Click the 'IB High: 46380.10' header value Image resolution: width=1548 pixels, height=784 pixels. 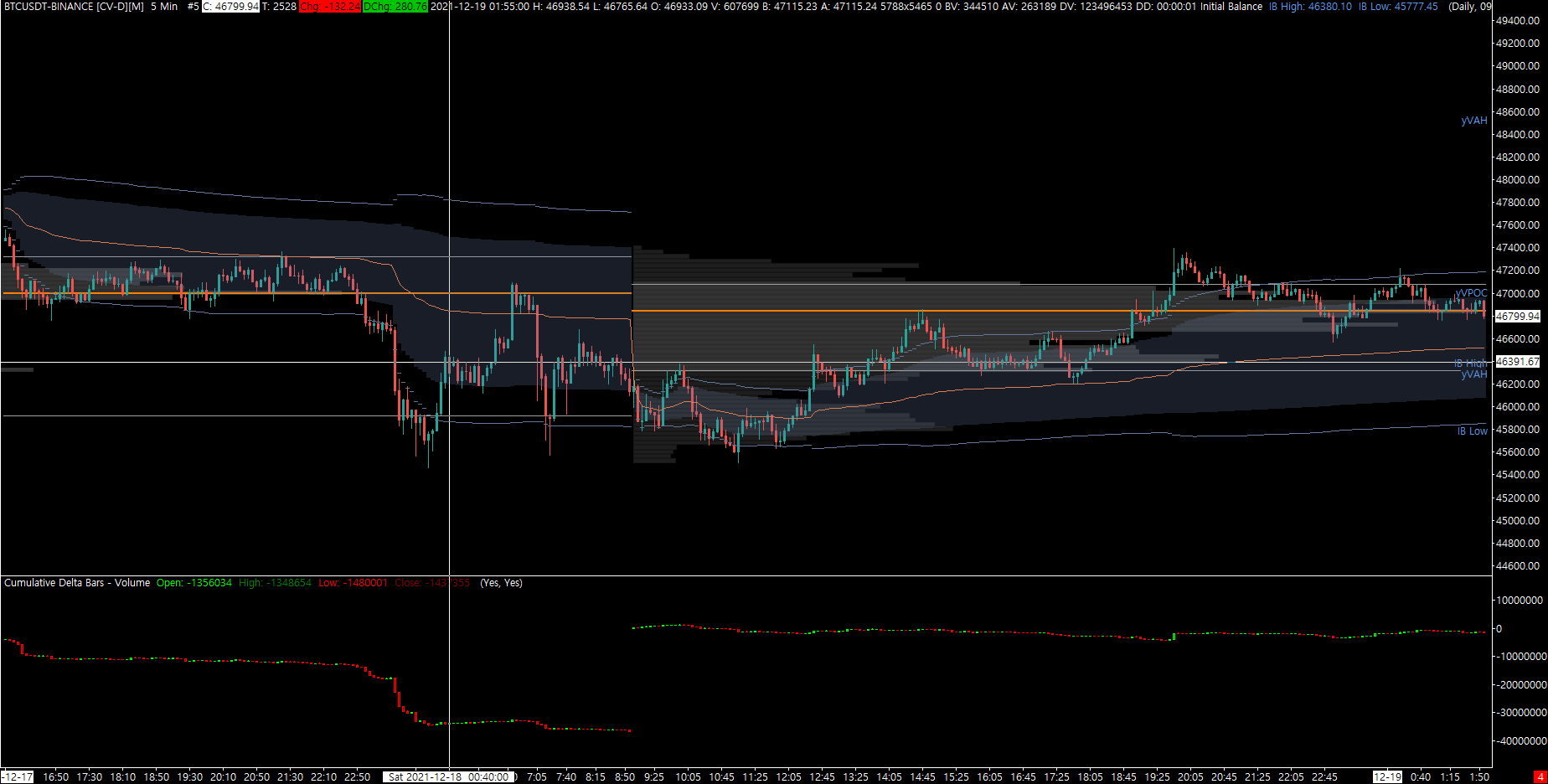[1310, 6]
